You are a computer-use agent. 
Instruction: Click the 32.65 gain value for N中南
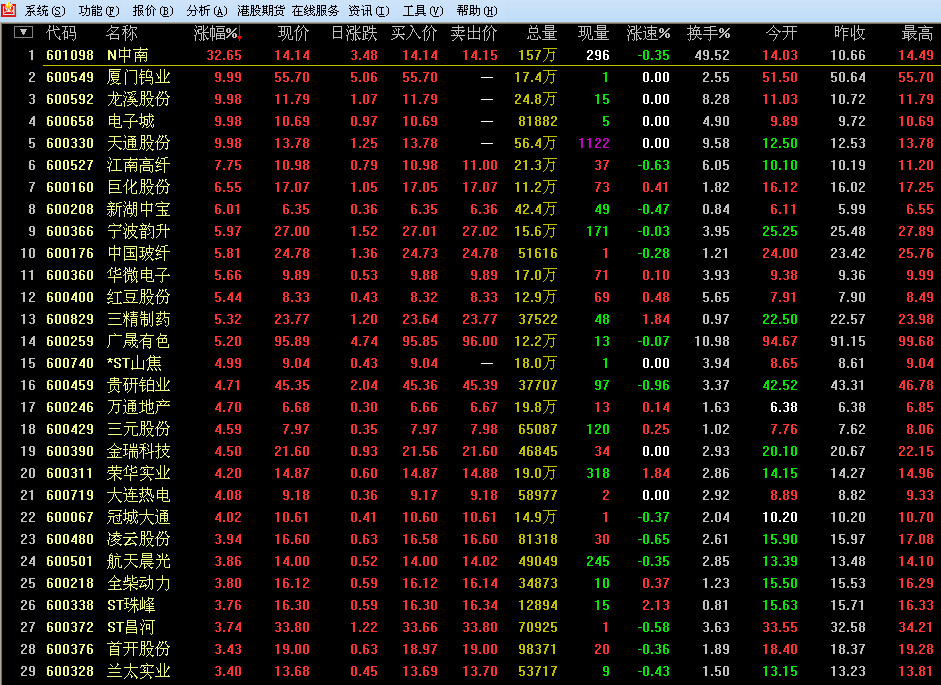[x=224, y=55]
